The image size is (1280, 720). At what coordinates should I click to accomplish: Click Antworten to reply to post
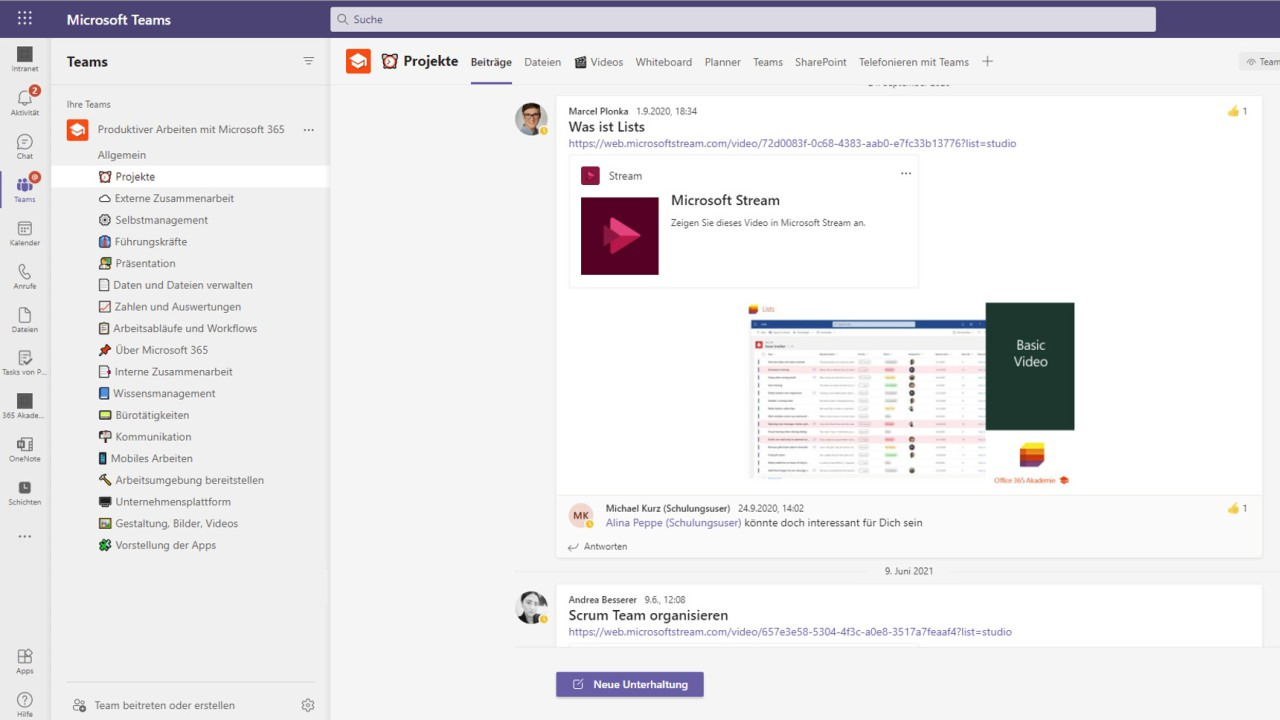598,547
